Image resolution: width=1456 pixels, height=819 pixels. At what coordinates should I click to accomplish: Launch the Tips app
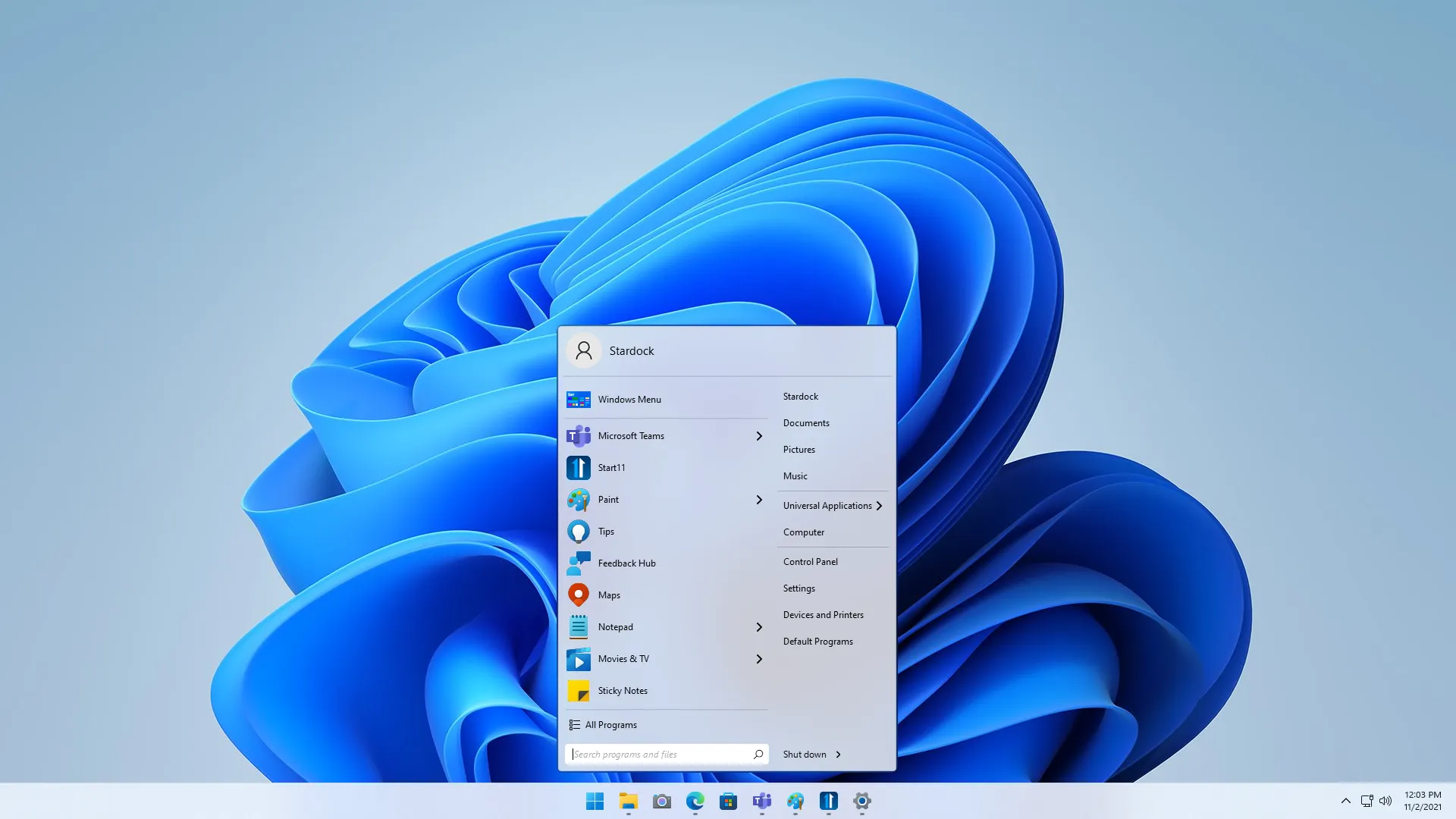pos(605,532)
